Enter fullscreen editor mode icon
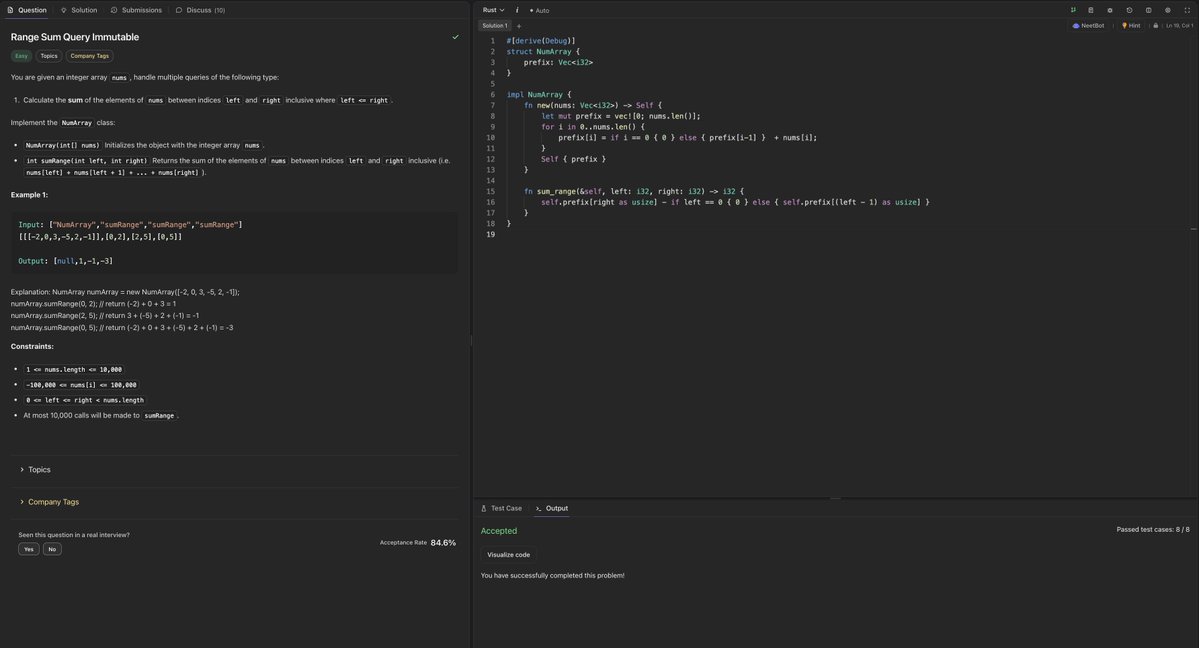The image size is (1199, 648). click(1188, 10)
